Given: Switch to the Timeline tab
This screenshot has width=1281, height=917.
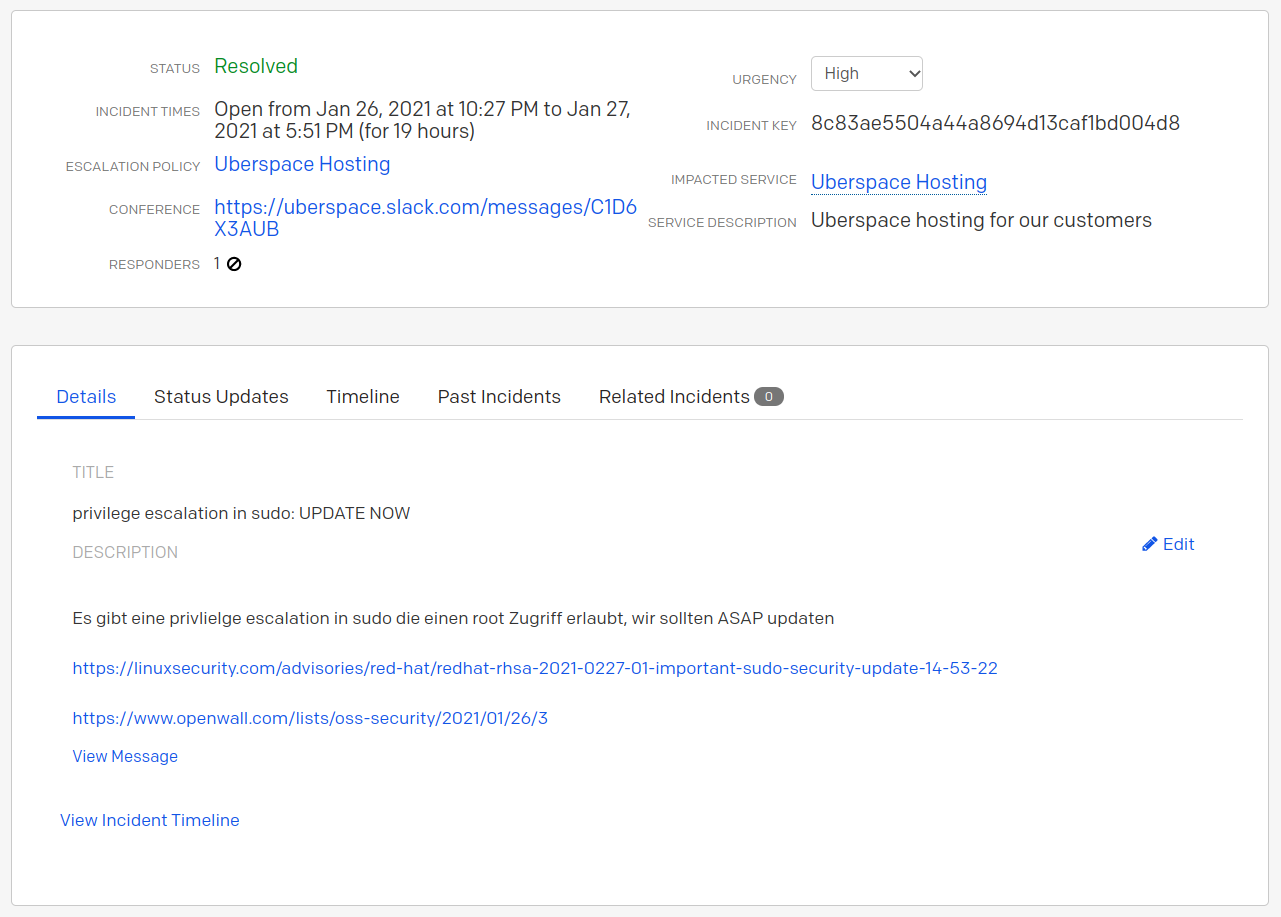Looking at the screenshot, I should (x=363, y=397).
